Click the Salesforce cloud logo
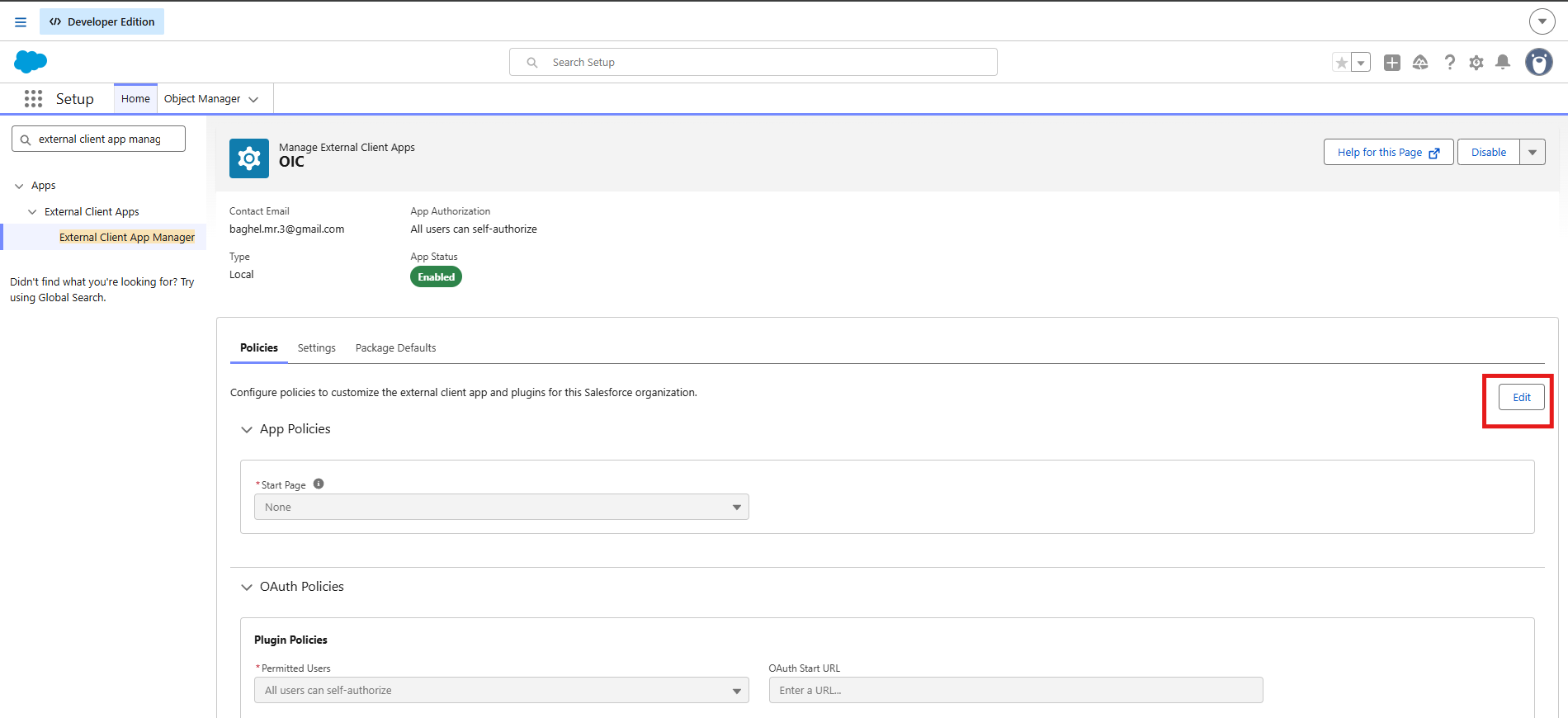This screenshot has width=1568, height=718. pos(31,62)
